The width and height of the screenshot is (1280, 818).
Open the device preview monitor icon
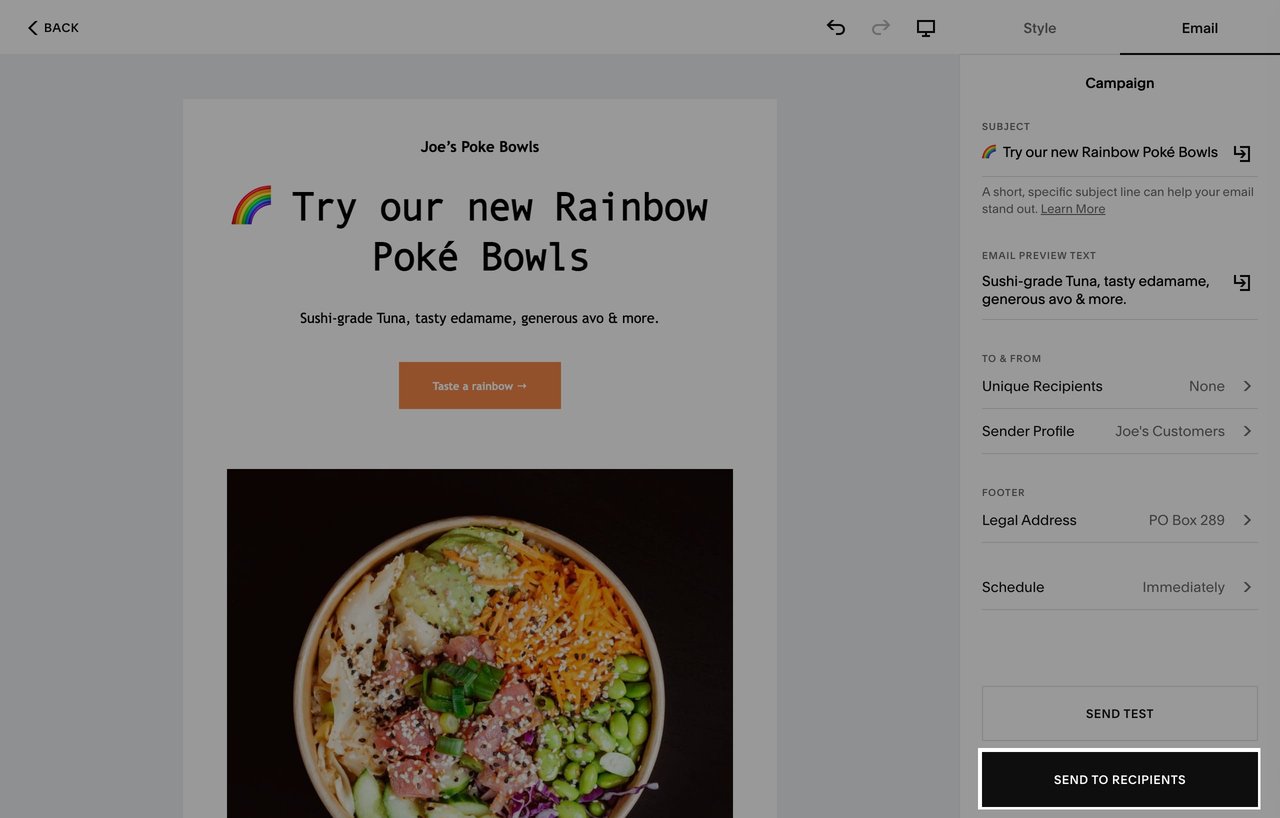(925, 27)
